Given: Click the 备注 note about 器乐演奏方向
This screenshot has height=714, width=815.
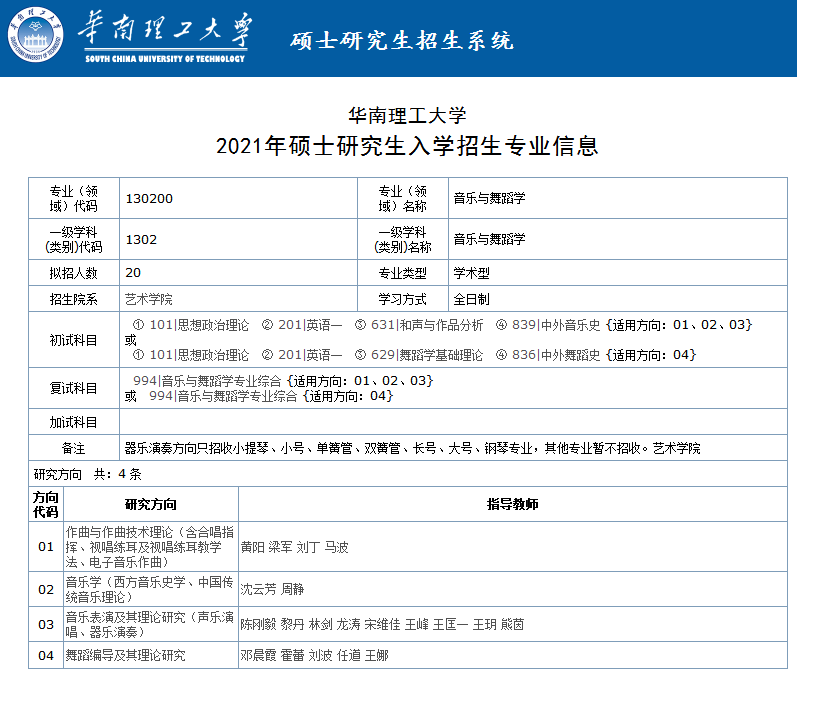Looking at the screenshot, I should pyautogui.click(x=412, y=448).
